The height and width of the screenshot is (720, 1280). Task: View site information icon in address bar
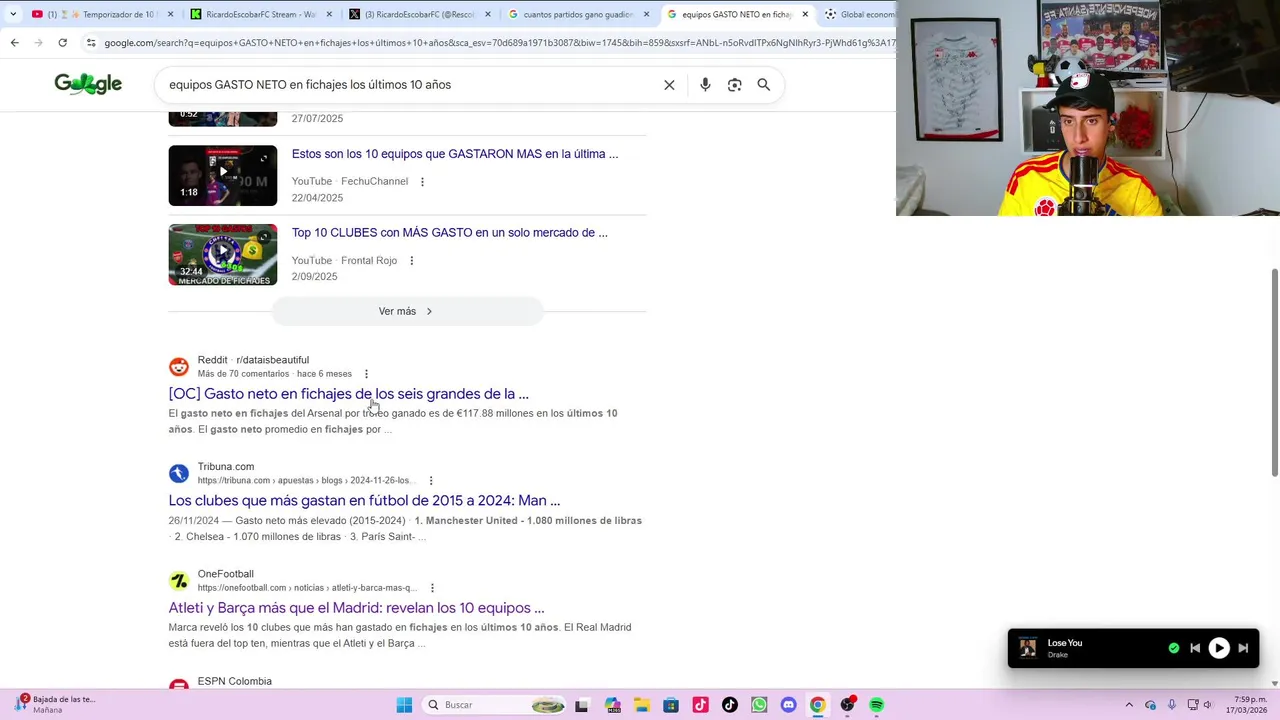(91, 43)
